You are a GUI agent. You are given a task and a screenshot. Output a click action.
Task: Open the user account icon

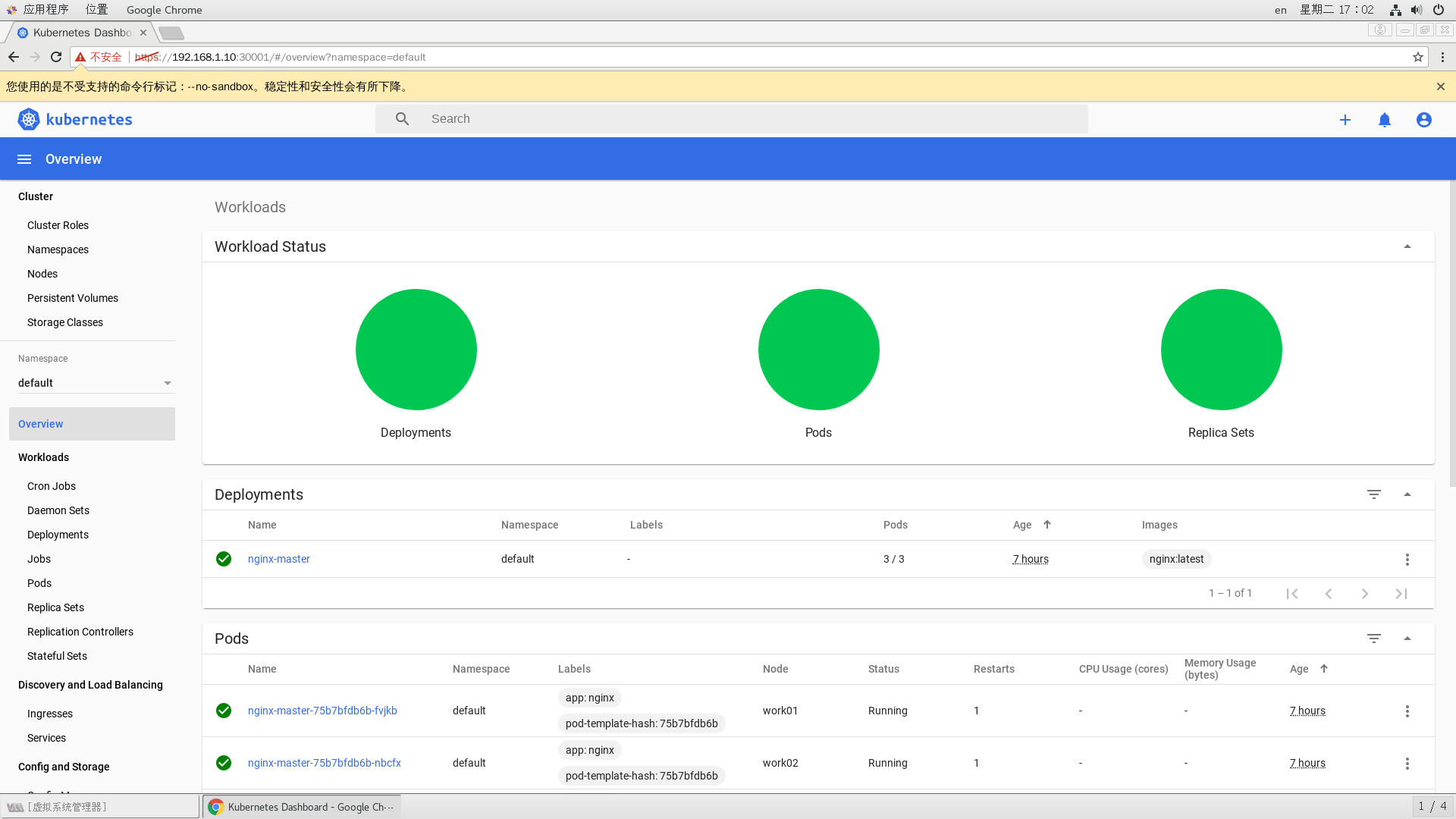1424,120
